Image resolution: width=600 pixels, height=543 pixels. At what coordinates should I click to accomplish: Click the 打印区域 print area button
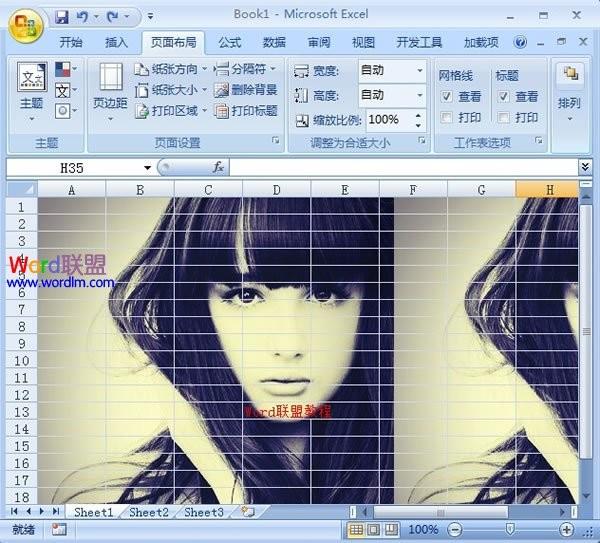pos(170,111)
